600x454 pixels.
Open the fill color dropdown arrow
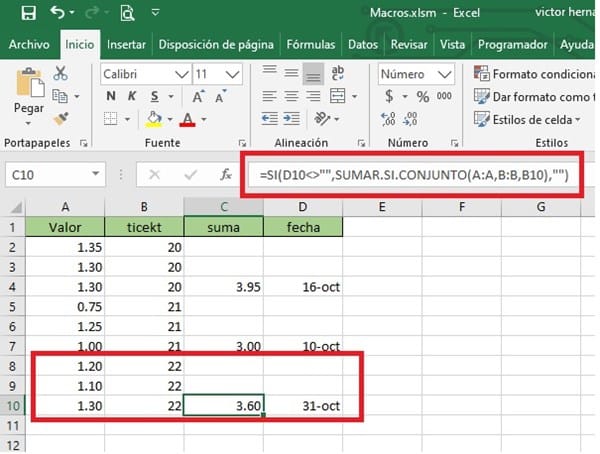[x=170, y=120]
